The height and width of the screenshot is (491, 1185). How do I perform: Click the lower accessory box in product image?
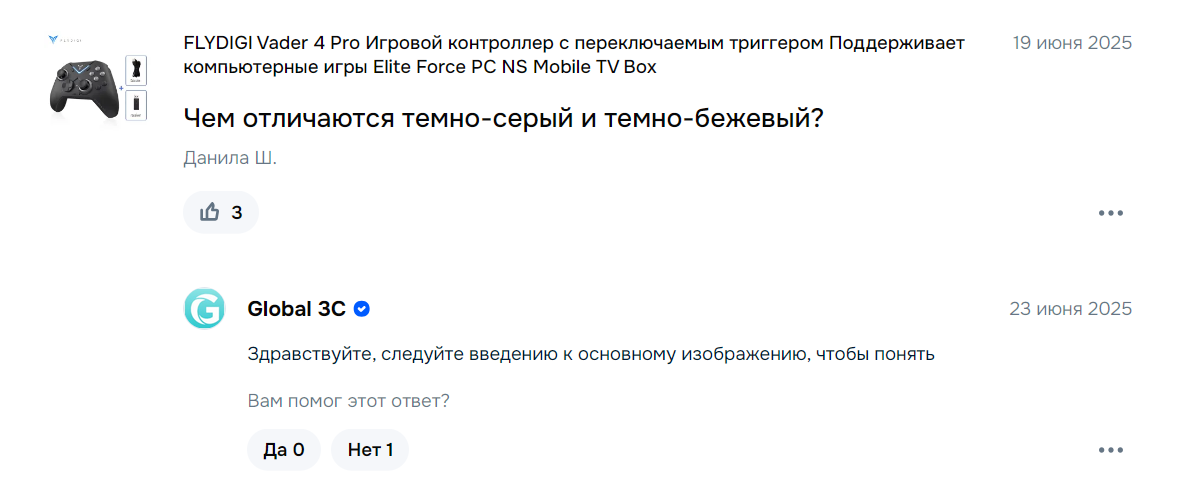tap(136, 106)
